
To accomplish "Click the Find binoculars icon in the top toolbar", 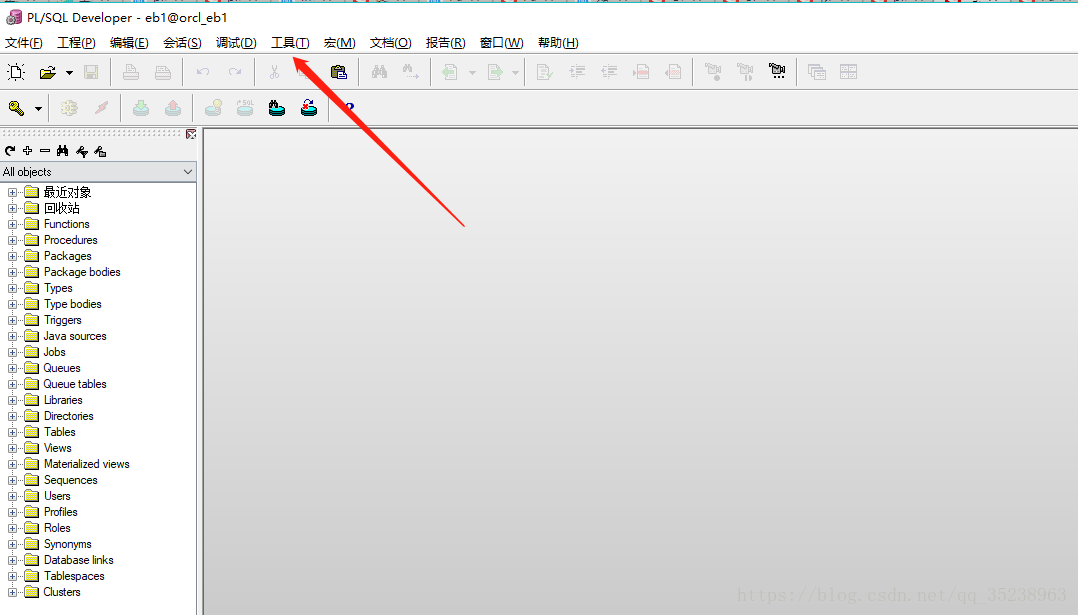I will [x=380, y=72].
